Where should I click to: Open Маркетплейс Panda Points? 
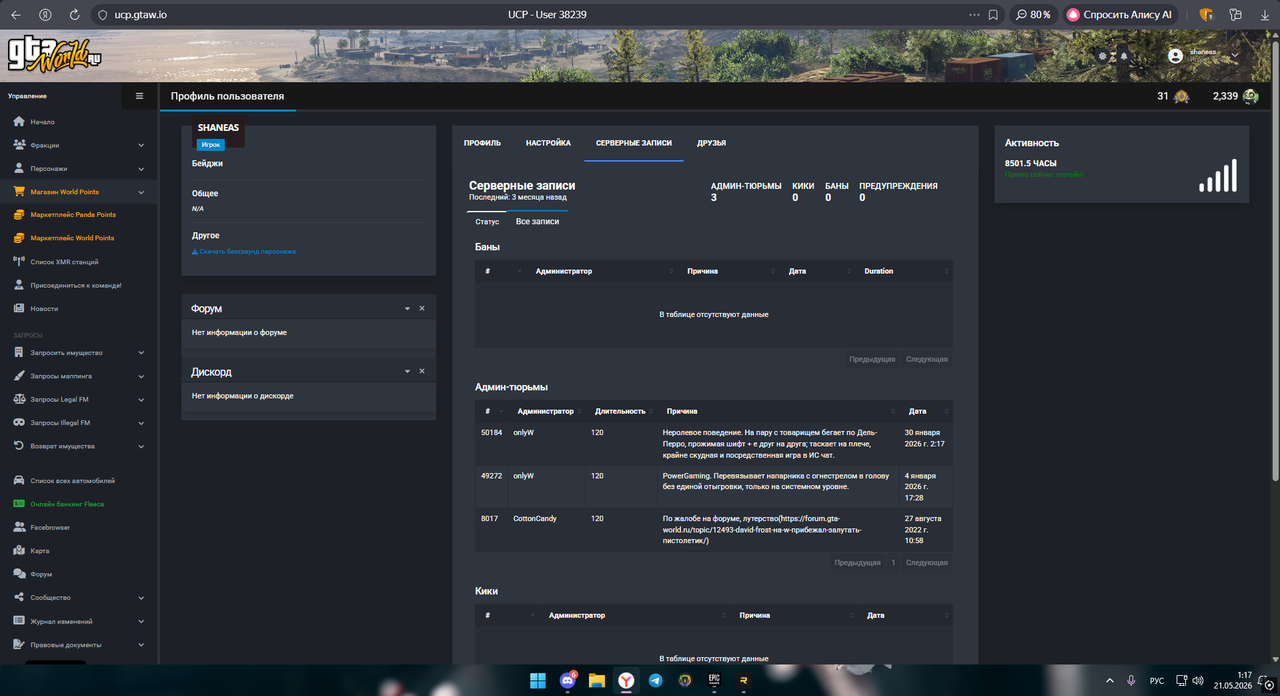(x=73, y=215)
